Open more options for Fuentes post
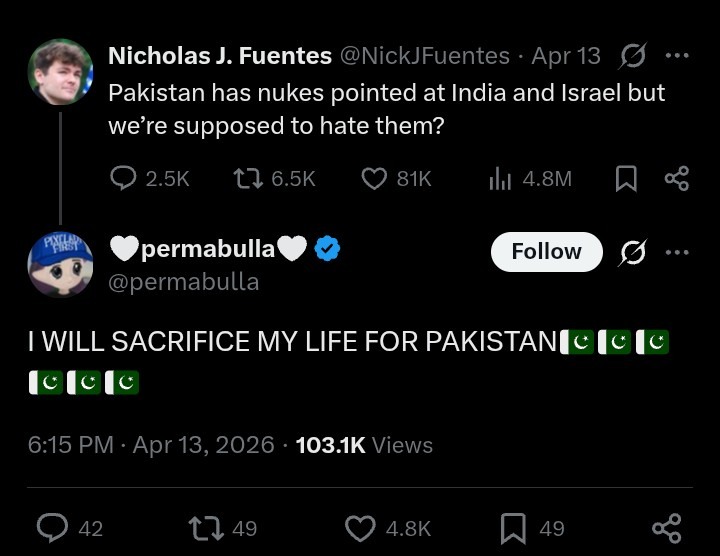 (677, 55)
